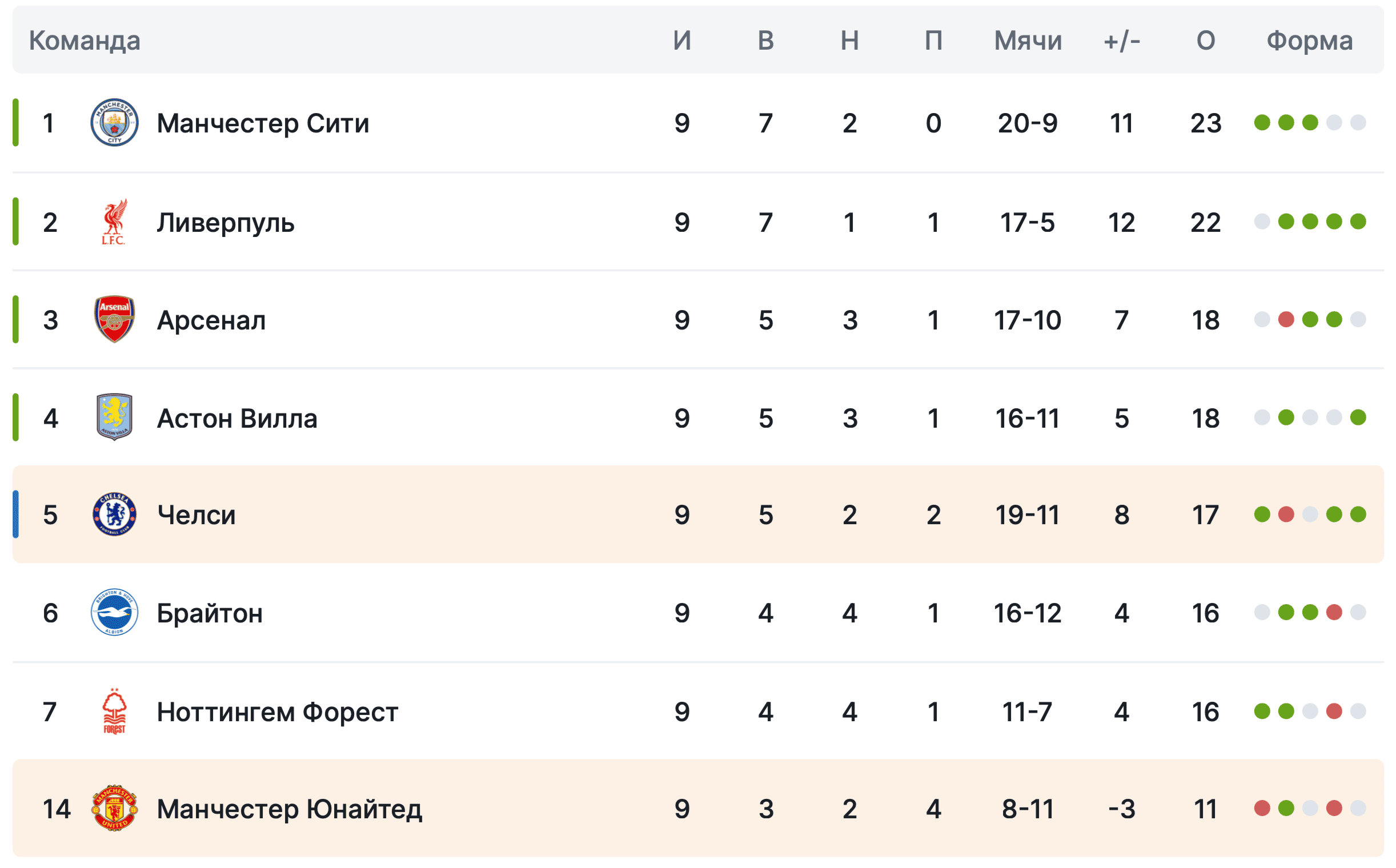This screenshot has width=1396, height=868.
Task: Click the Arsenal club crest
Action: (114, 320)
